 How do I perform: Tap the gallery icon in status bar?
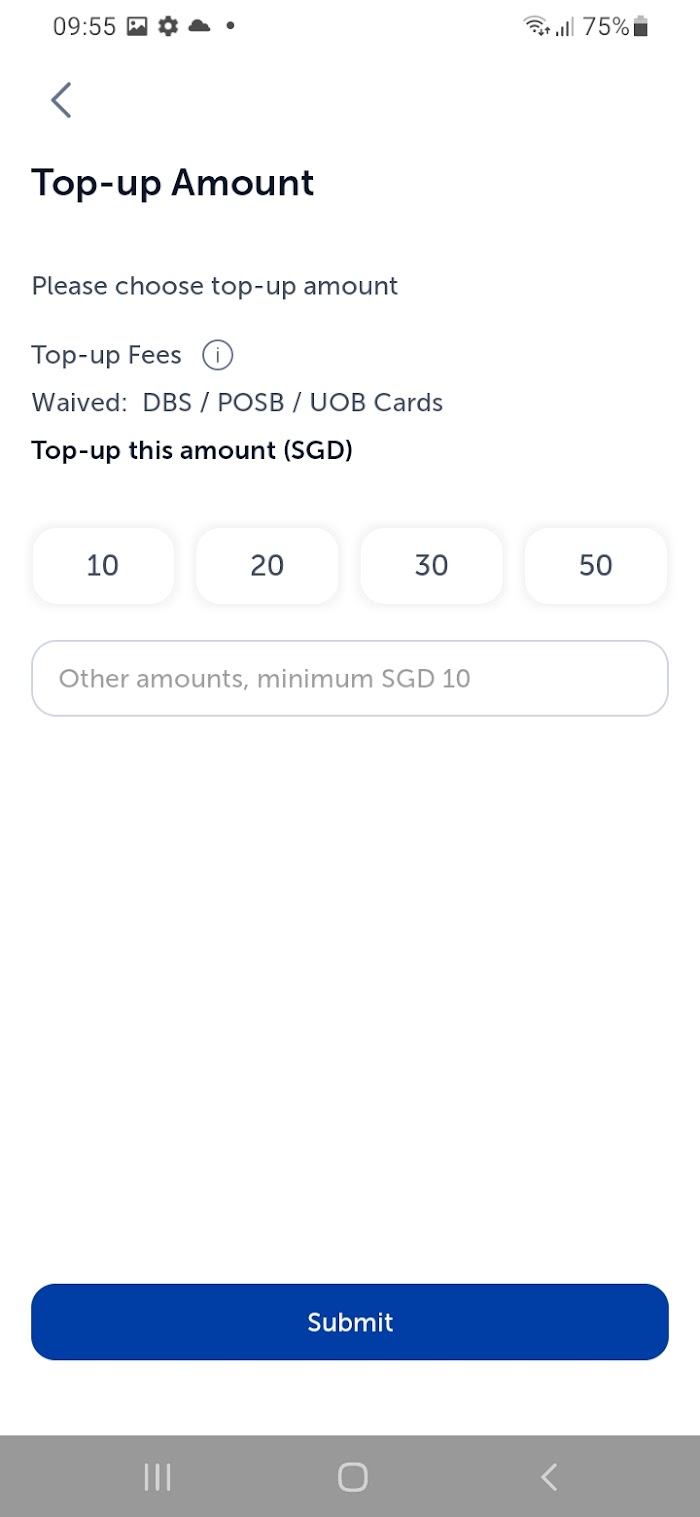click(x=137, y=27)
